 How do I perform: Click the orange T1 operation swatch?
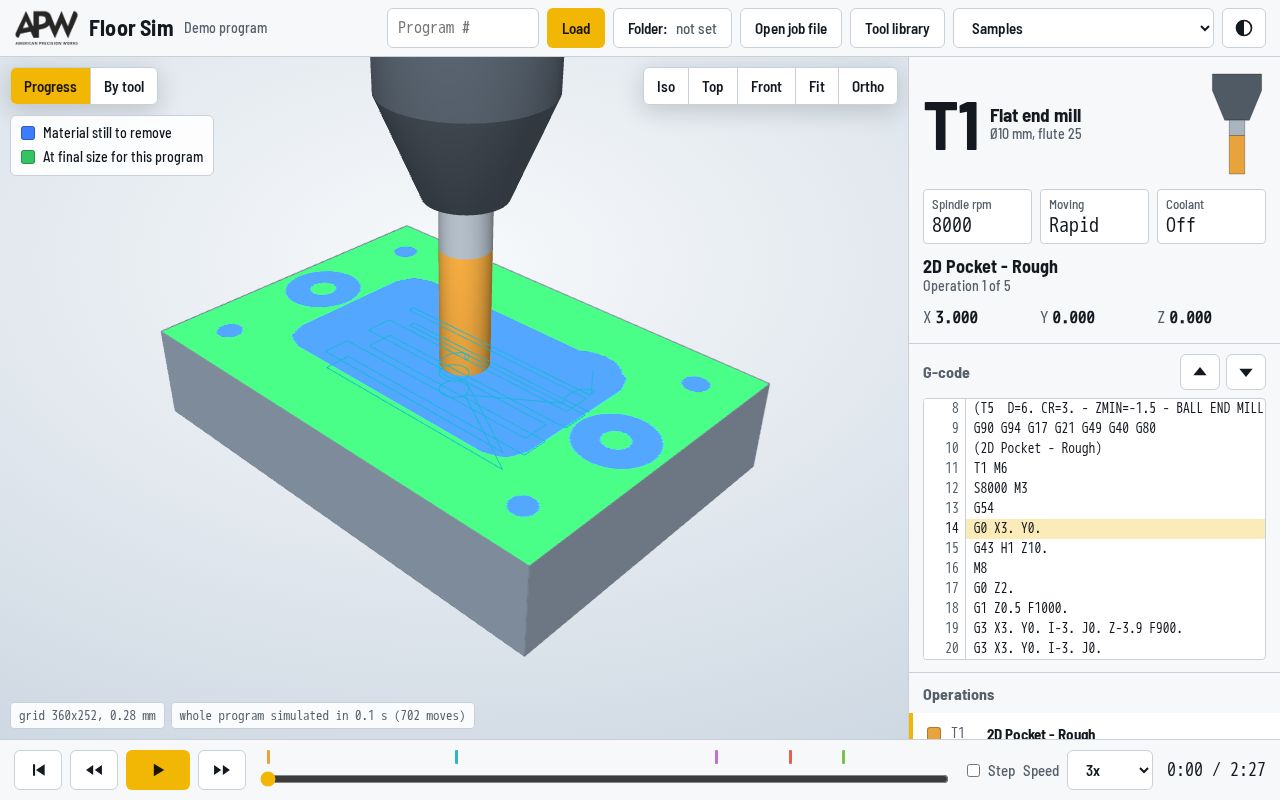934,734
